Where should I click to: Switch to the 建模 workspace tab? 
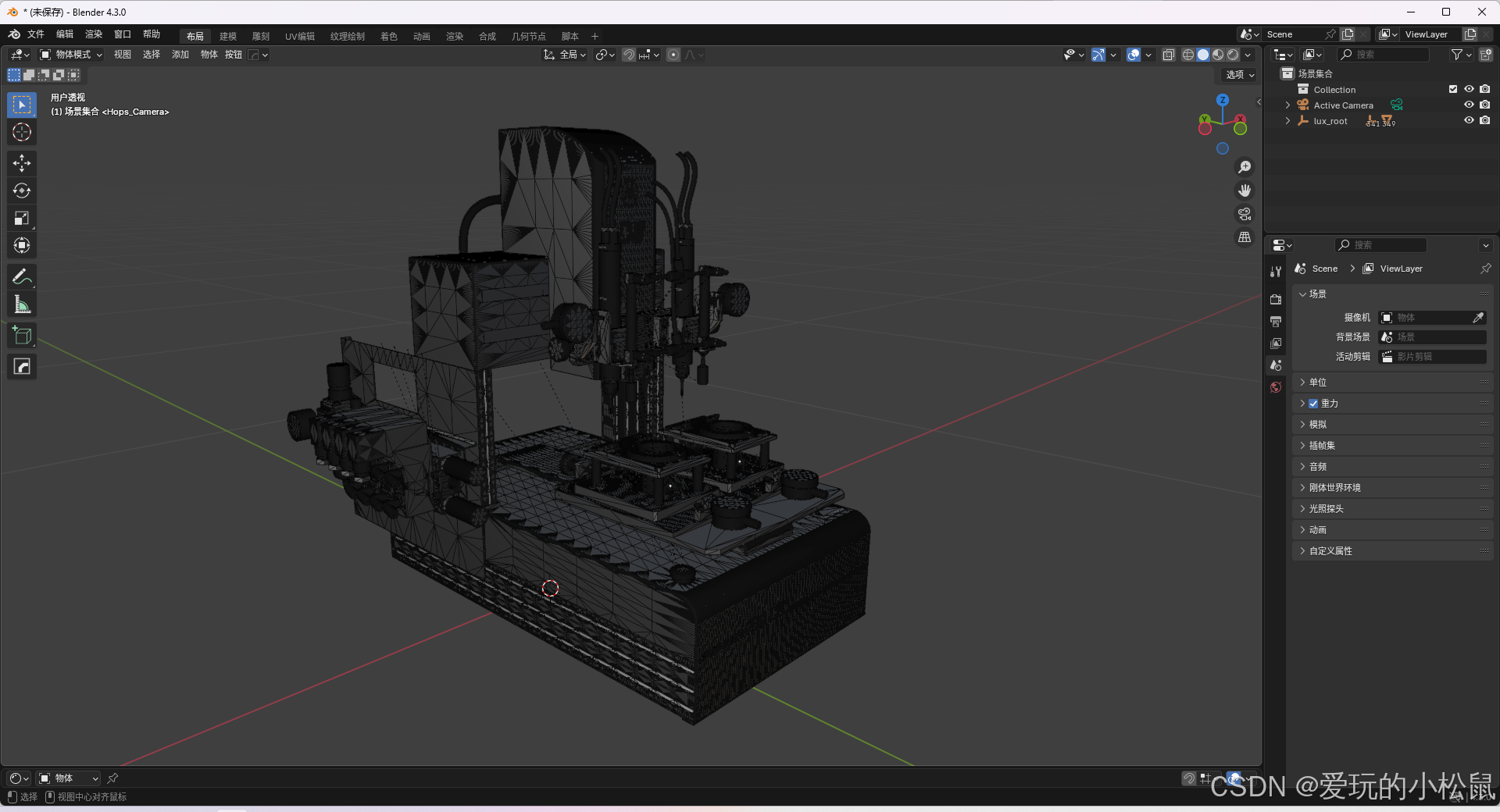[228, 36]
